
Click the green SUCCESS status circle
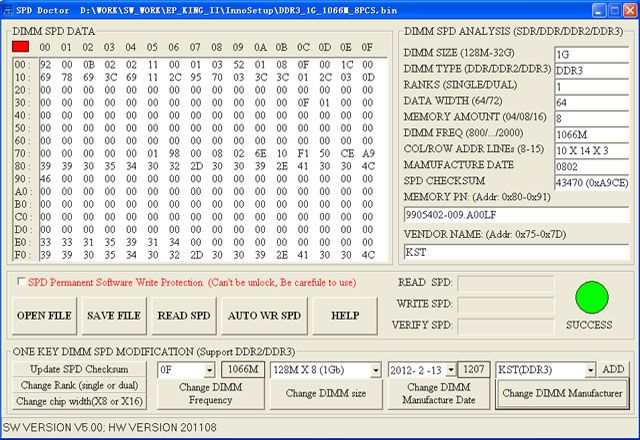591,298
